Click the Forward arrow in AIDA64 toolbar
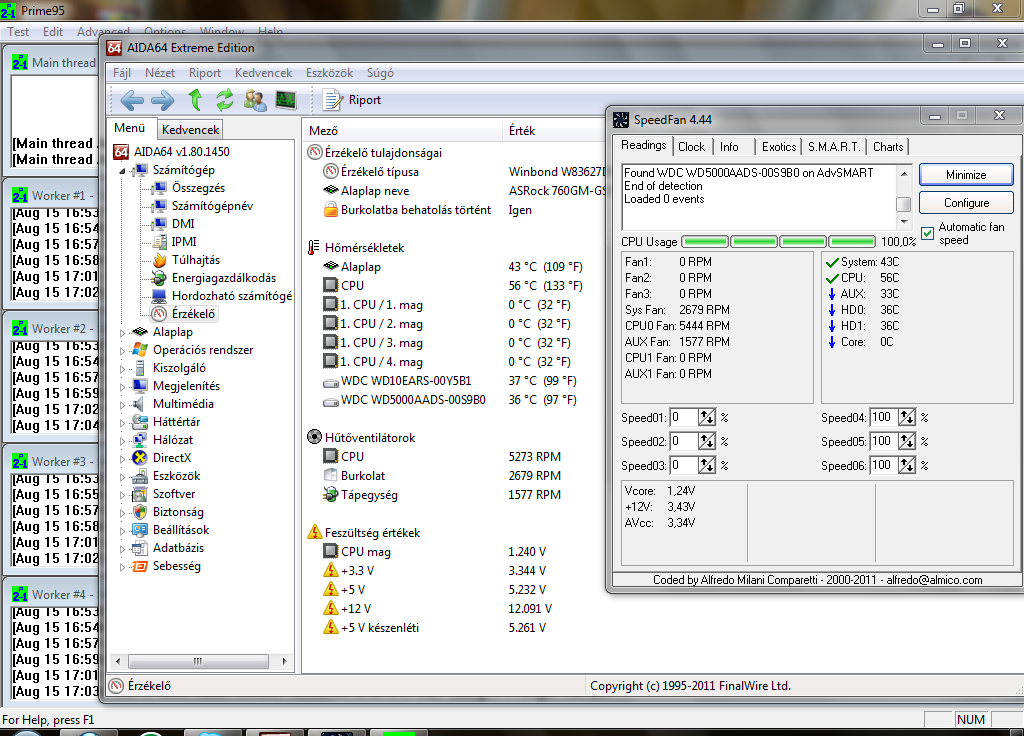This screenshot has height=736, width=1024. (x=163, y=100)
